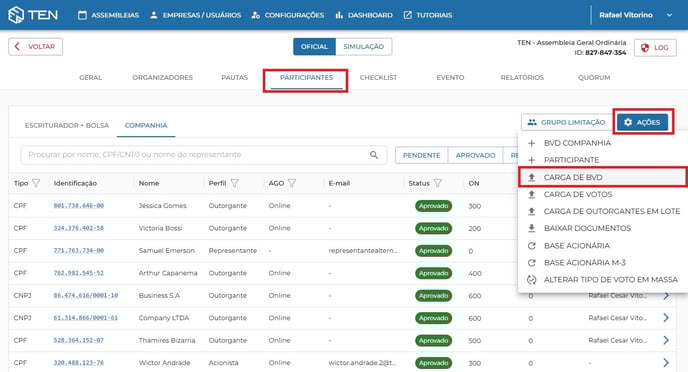Click the Grupo Limitação button
The image size is (688, 372).
pos(566,122)
